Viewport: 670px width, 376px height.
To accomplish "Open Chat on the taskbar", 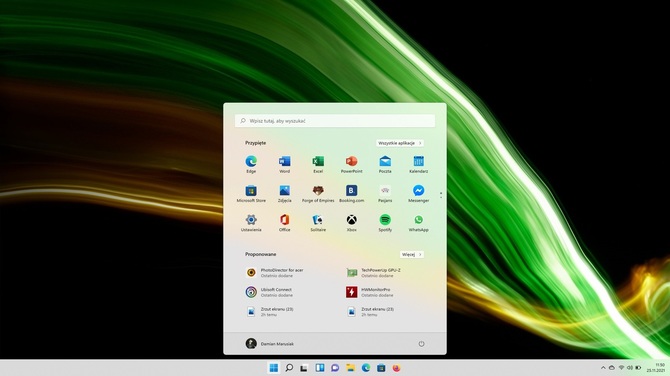I will pos(335,368).
